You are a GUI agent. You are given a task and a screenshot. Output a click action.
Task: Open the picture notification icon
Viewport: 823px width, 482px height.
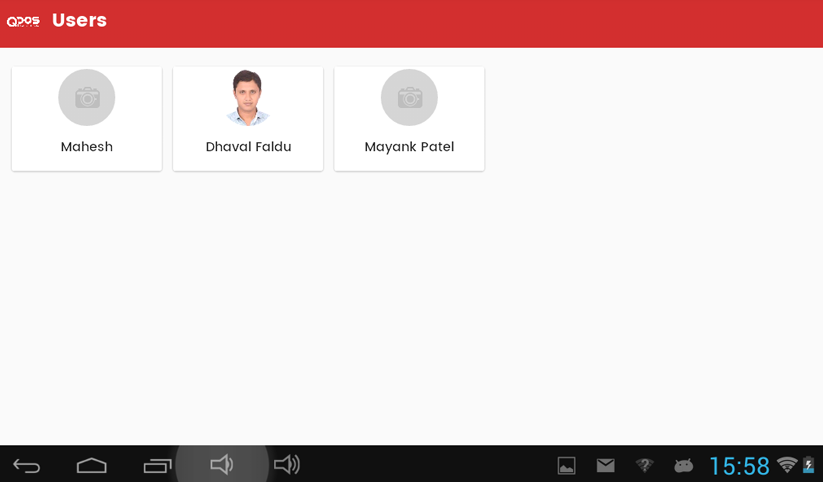[566, 466]
